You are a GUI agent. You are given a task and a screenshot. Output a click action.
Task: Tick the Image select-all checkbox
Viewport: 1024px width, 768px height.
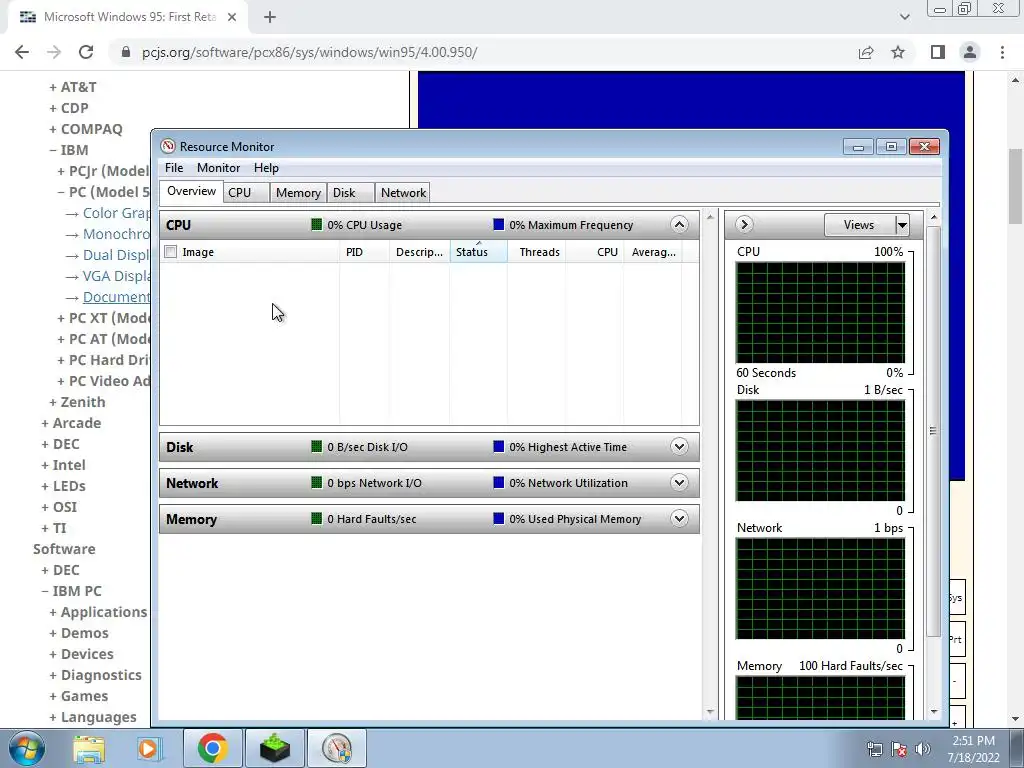click(x=170, y=252)
